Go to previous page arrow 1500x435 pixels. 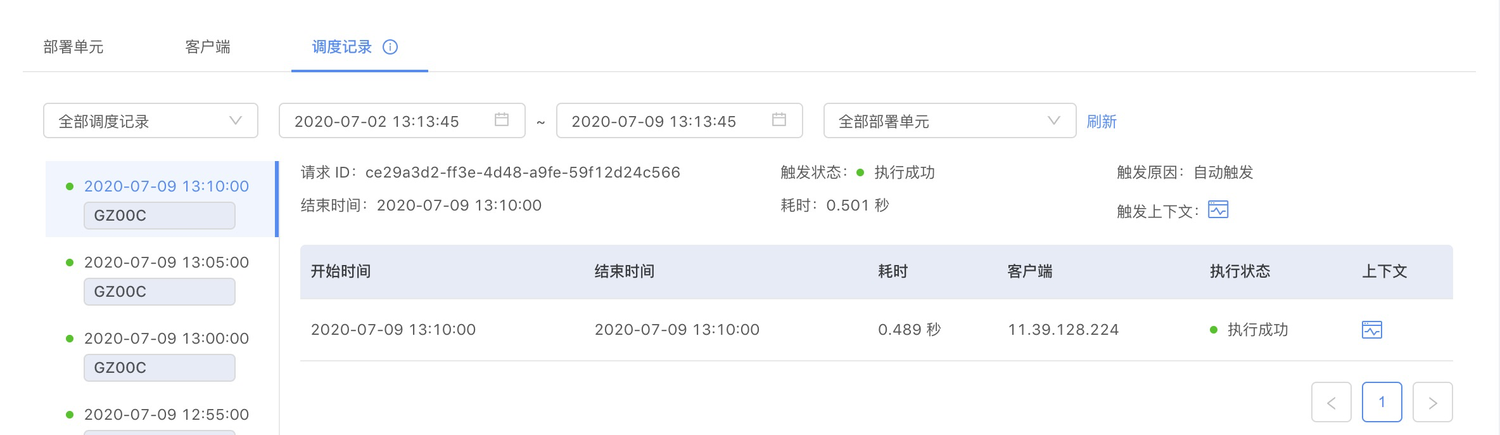pyautogui.click(x=1331, y=402)
